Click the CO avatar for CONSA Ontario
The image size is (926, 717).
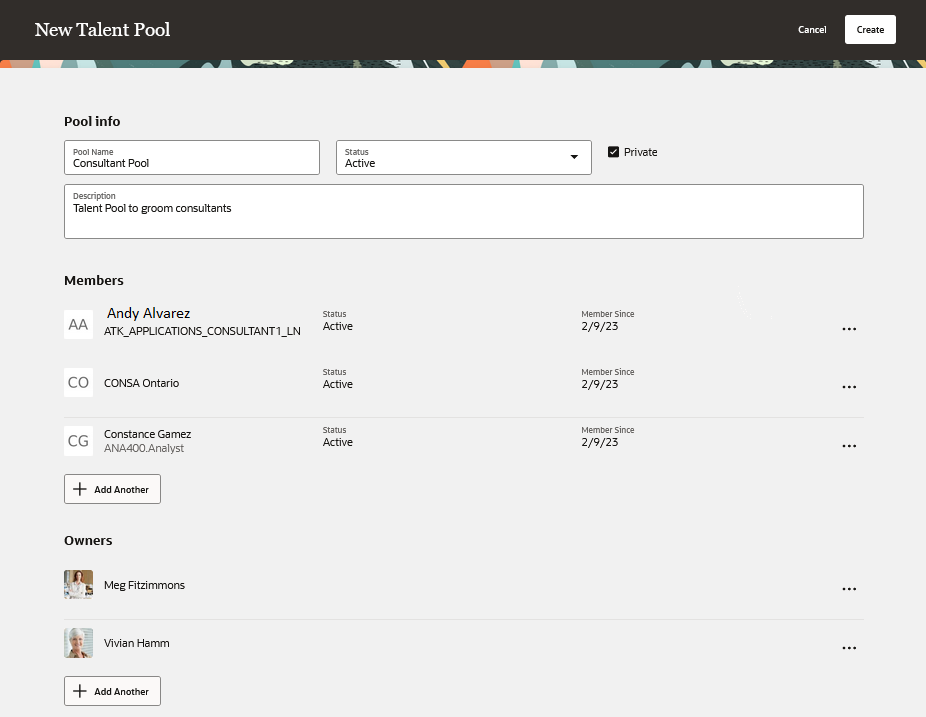click(79, 382)
